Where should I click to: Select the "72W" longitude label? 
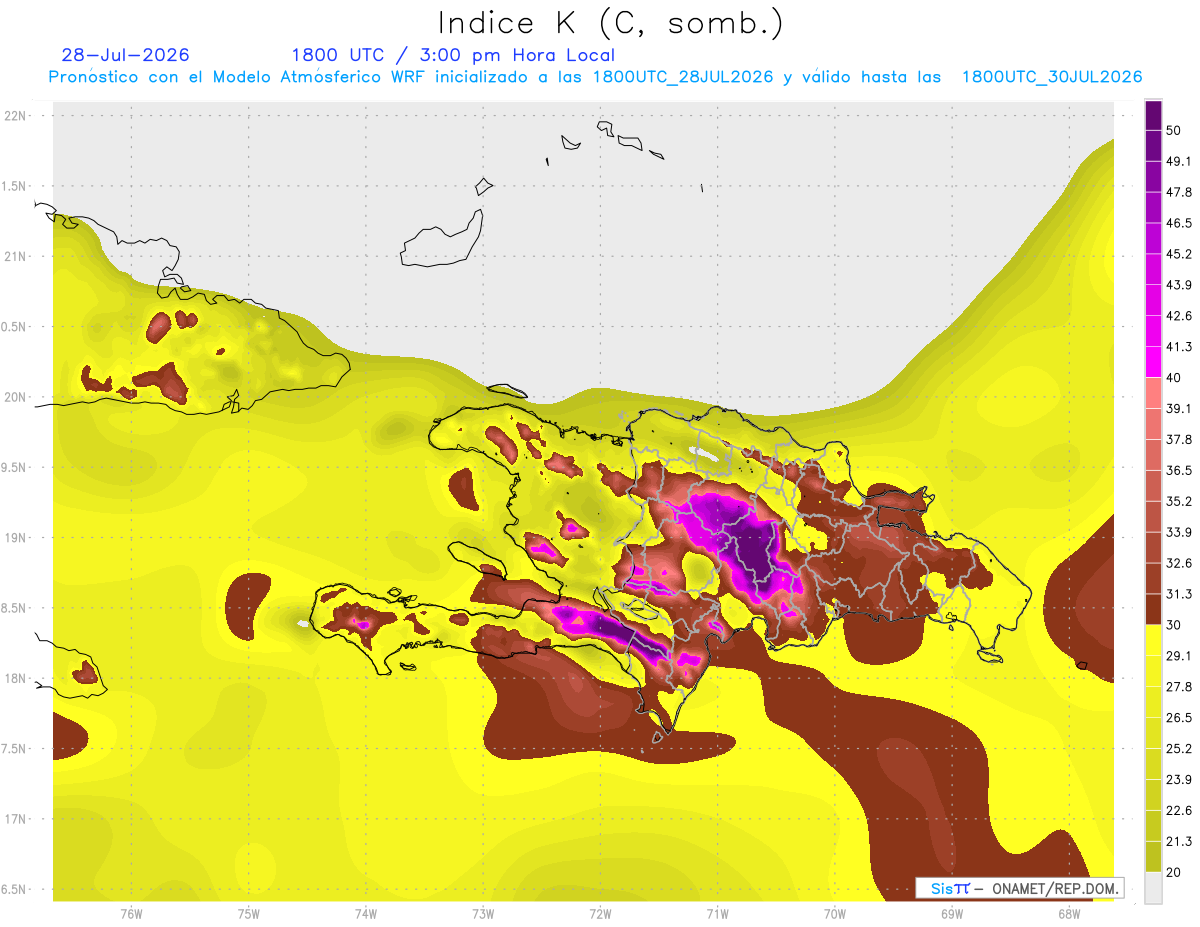(x=600, y=913)
